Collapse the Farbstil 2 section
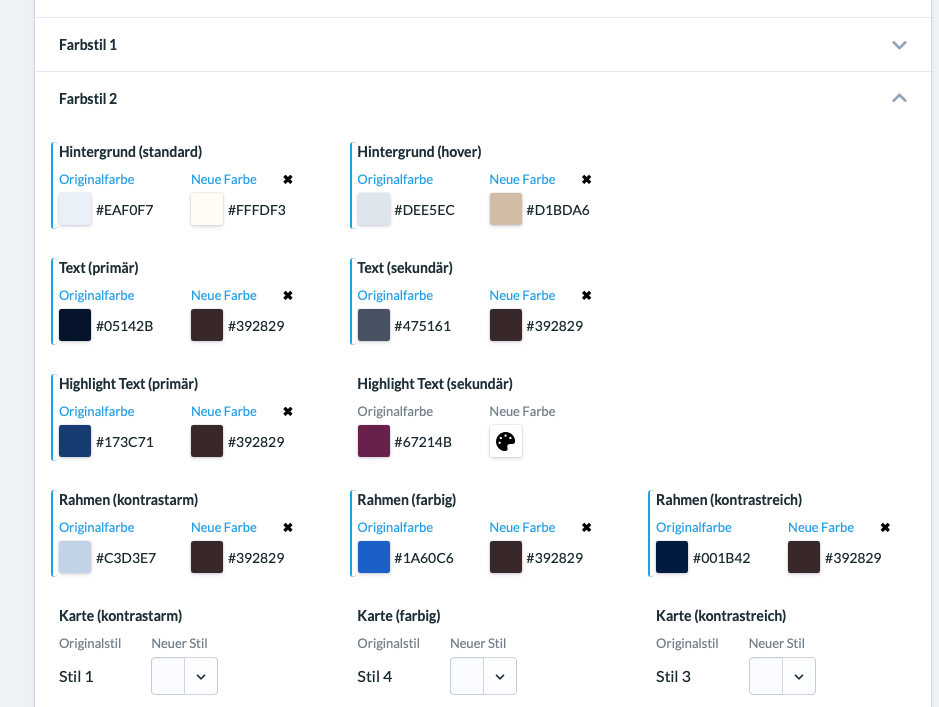 (899, 99)
